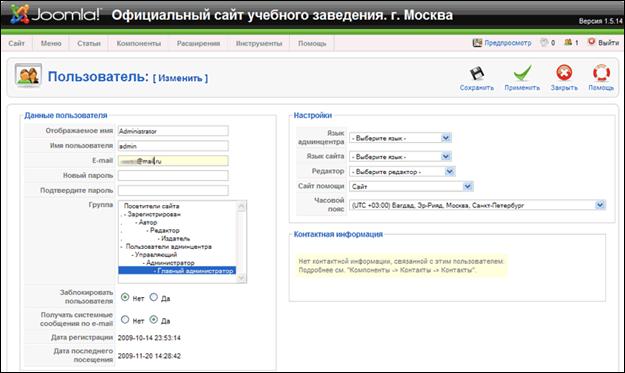This screenshot has height=373, width=625.
Task: Open the Часовой пояс timezone dropdown
Action: (478, 205)
